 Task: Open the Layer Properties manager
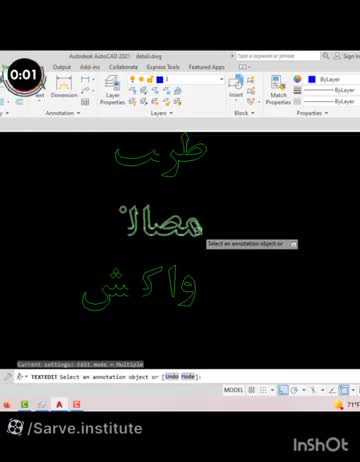(x=112, y=89)
